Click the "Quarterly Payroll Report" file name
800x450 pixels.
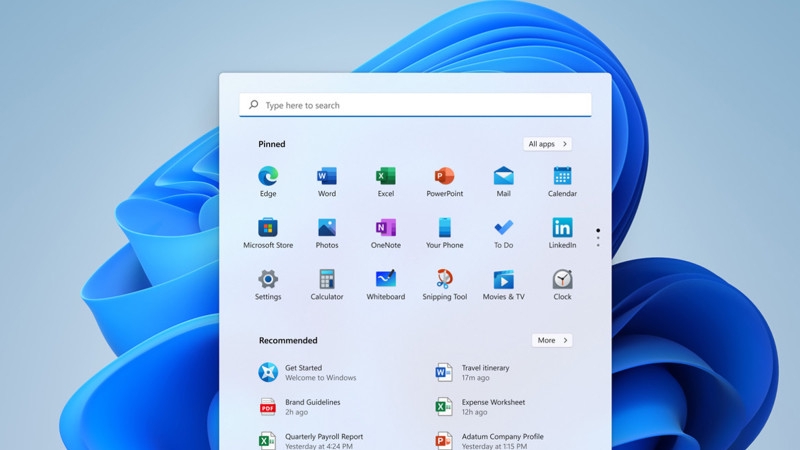click(324, 436)
